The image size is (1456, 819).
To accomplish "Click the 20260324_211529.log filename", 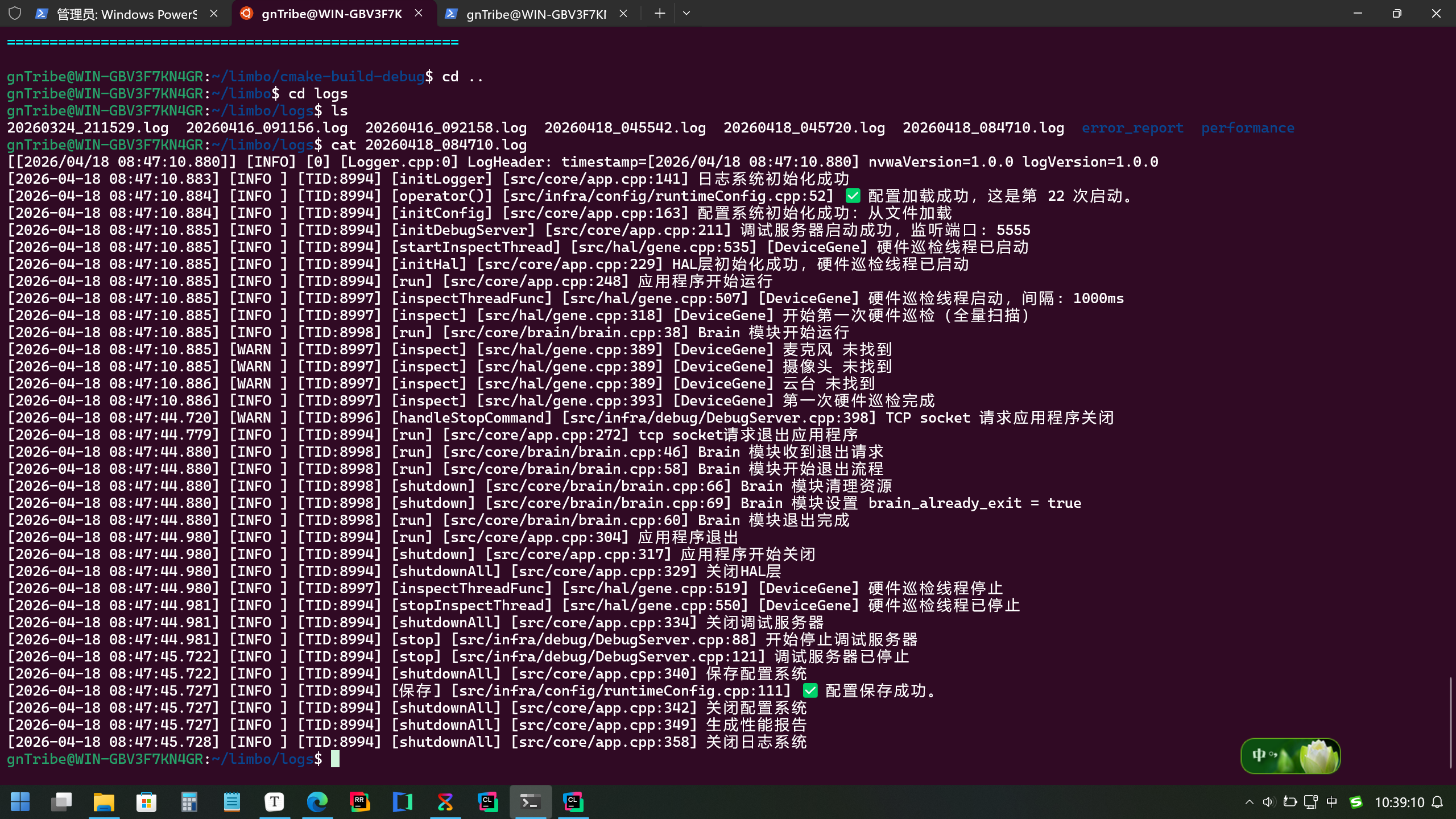I will pyautogui.click(x=88, y=128).
